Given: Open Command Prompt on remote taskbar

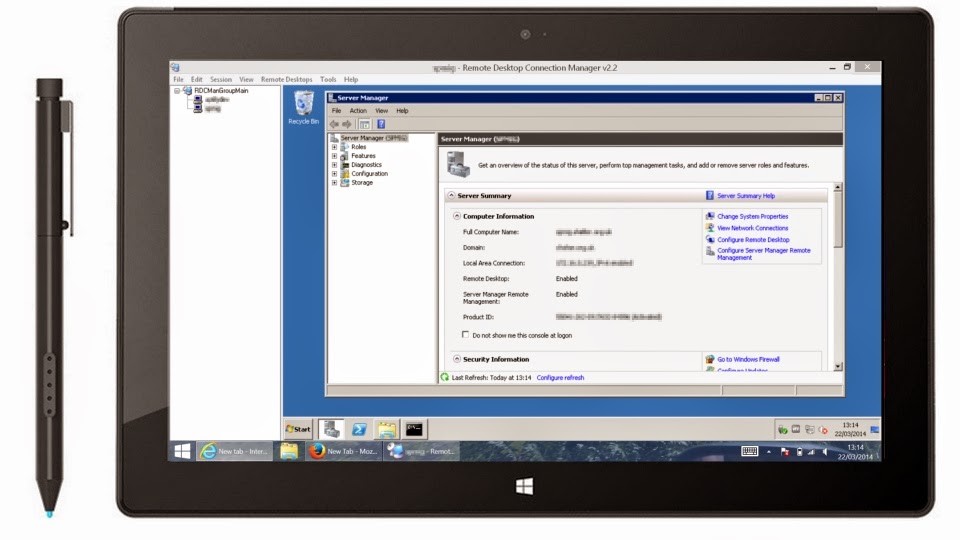Looking at the screenshot, I should coord(413,429).
